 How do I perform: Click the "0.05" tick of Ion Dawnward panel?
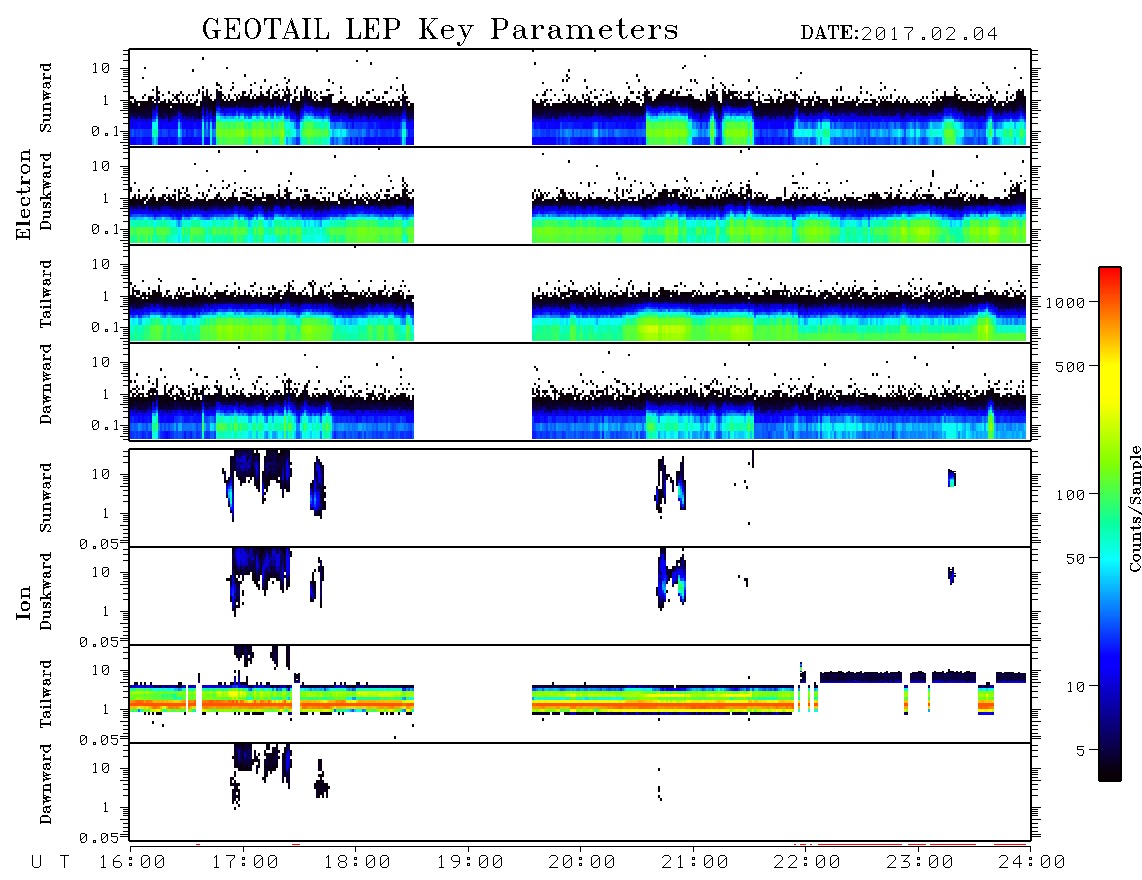(99, 838)
